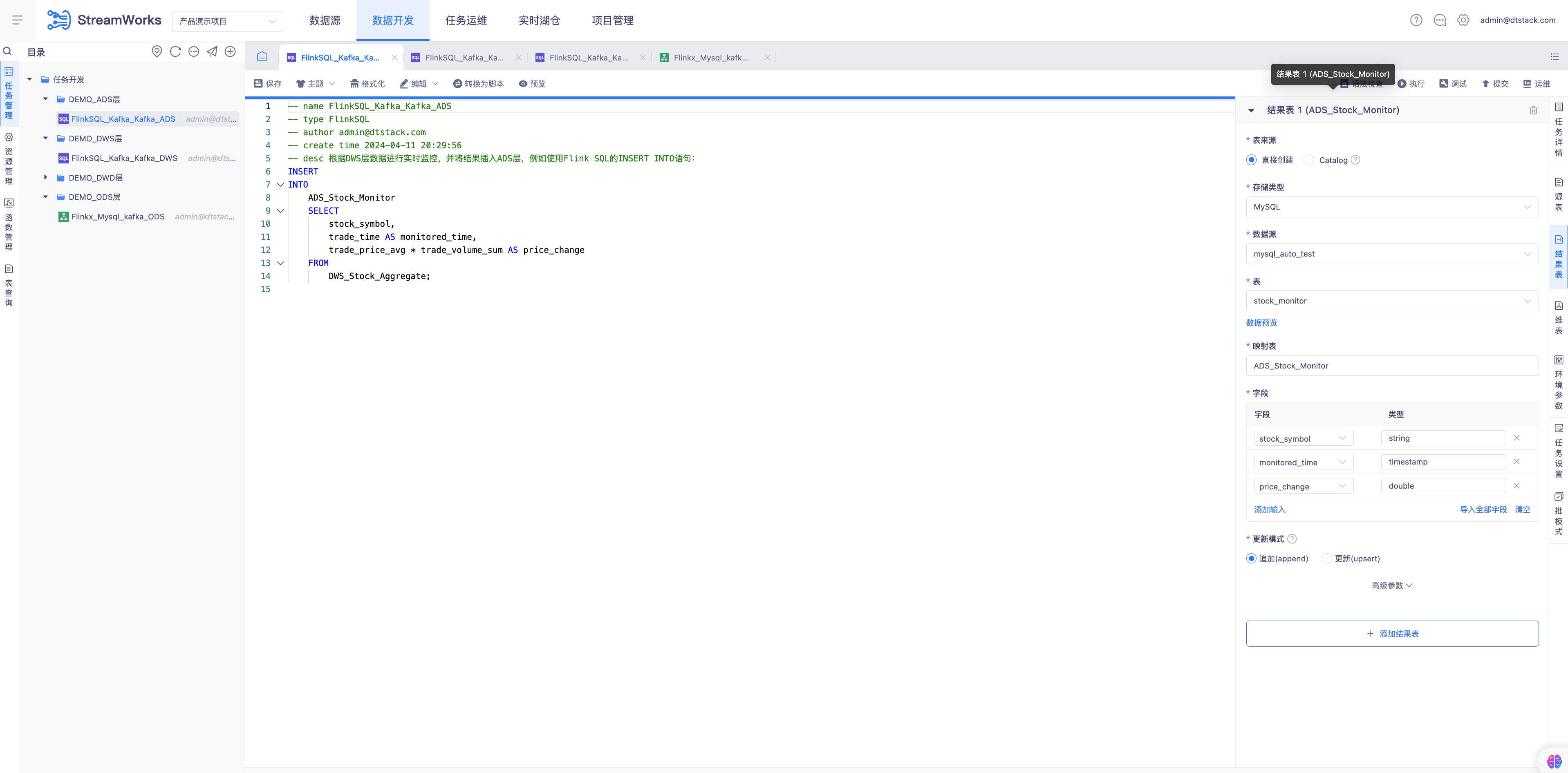Click the 数据预览 link
The height and width of the screenshot is (773, 1568).
tap(1261, 323)
